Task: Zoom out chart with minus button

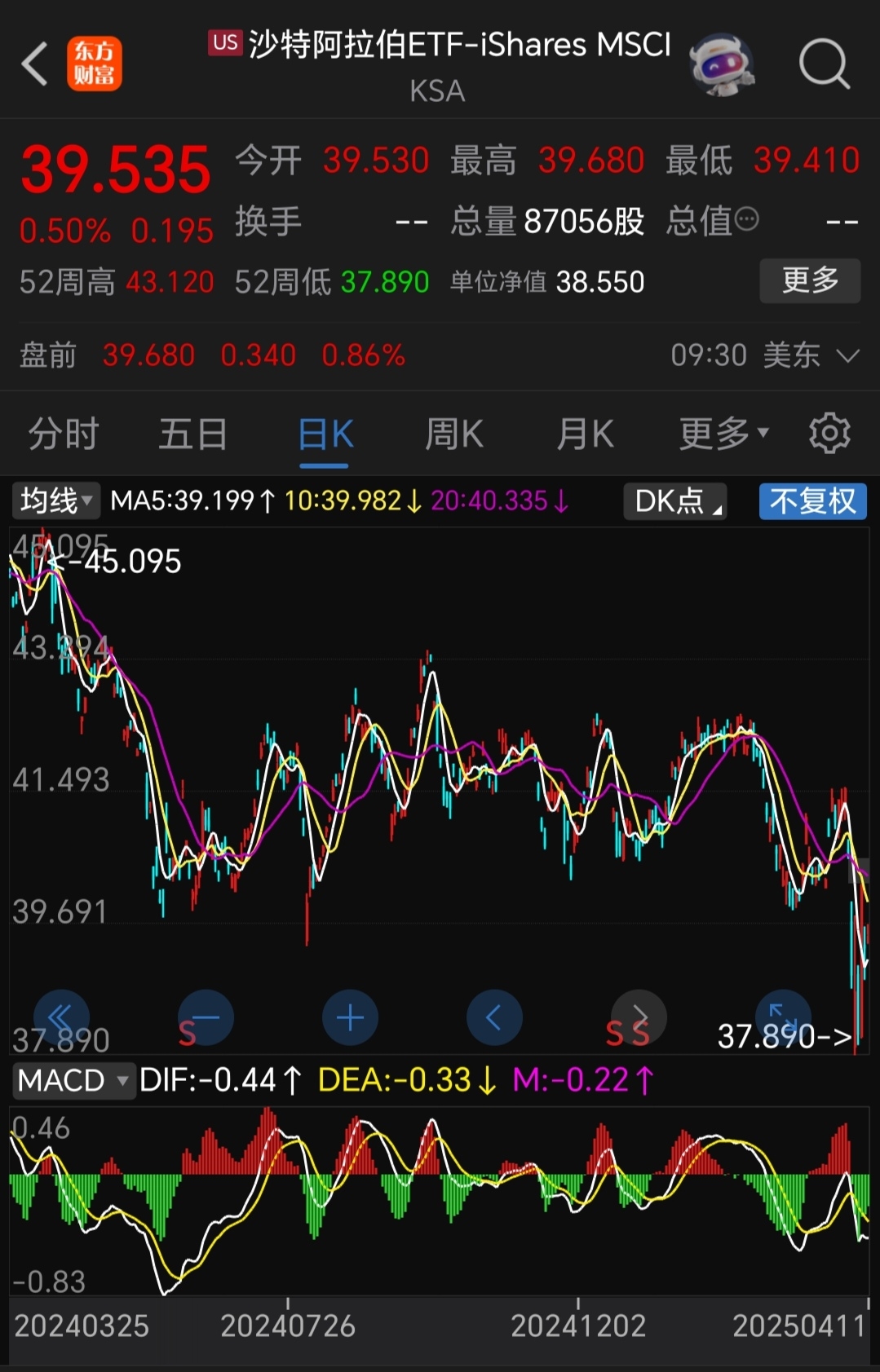Action: click(x=206, y=1017)
